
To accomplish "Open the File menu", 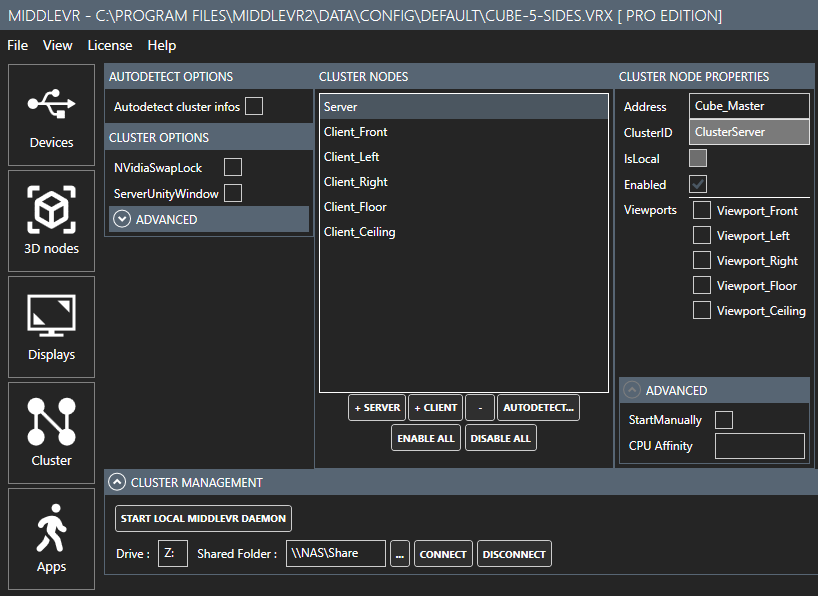I will click(18, 45).
